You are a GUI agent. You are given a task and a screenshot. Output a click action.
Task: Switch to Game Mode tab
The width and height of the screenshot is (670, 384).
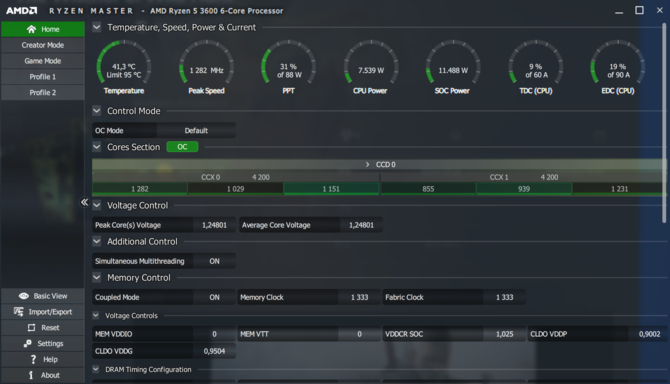(43, 61)
